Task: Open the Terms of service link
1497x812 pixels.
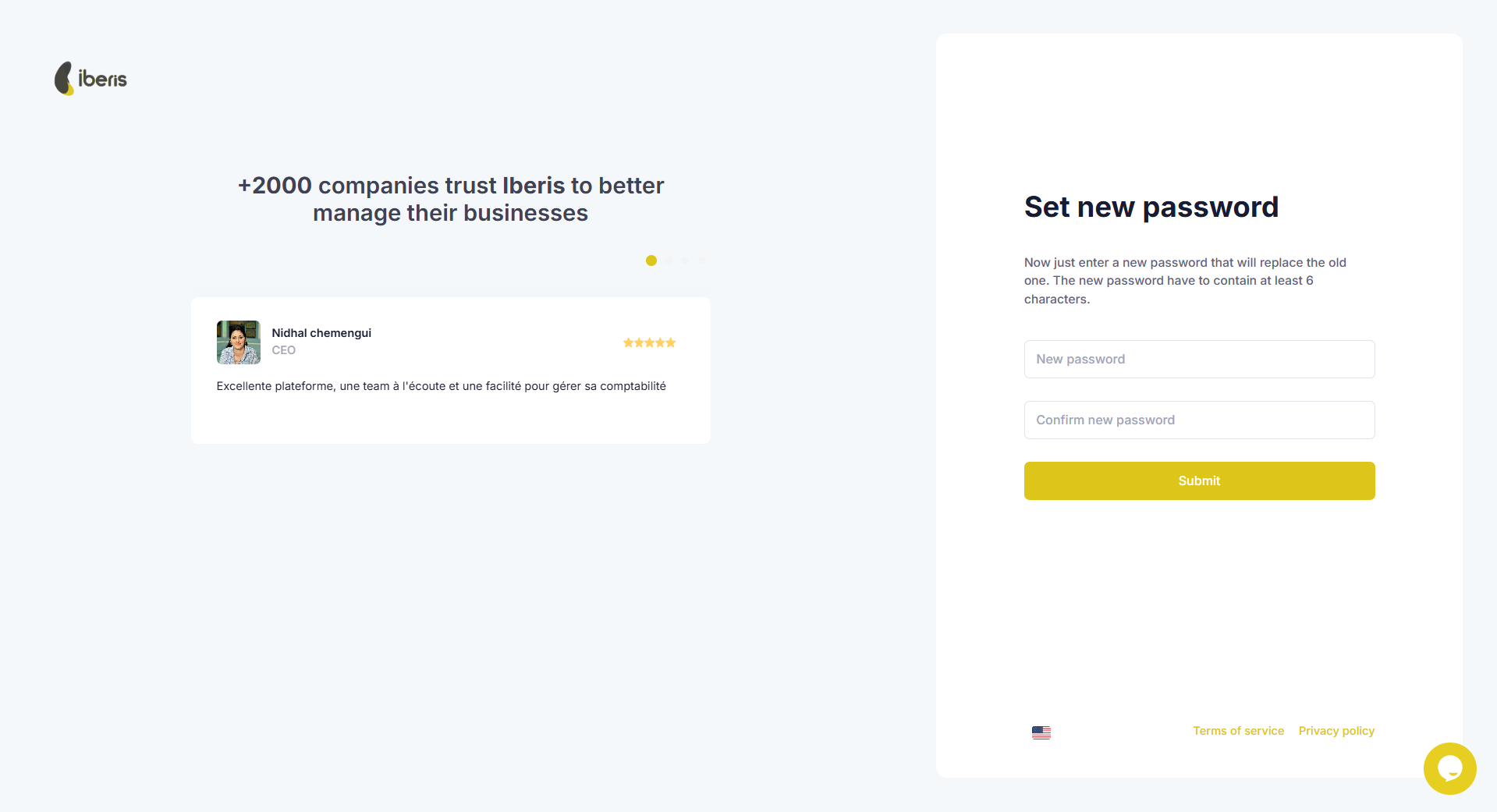Action: 1238,731
